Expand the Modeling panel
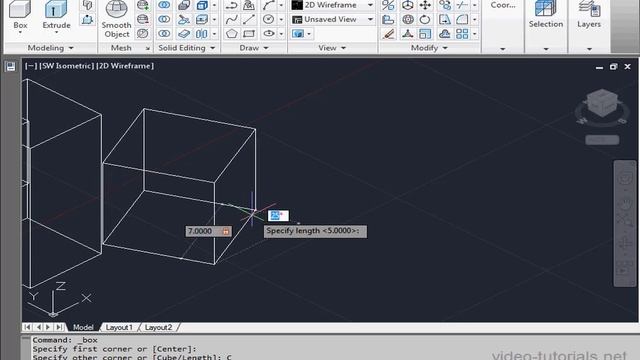This screenshot has height=360, width=640. point(50,48)
